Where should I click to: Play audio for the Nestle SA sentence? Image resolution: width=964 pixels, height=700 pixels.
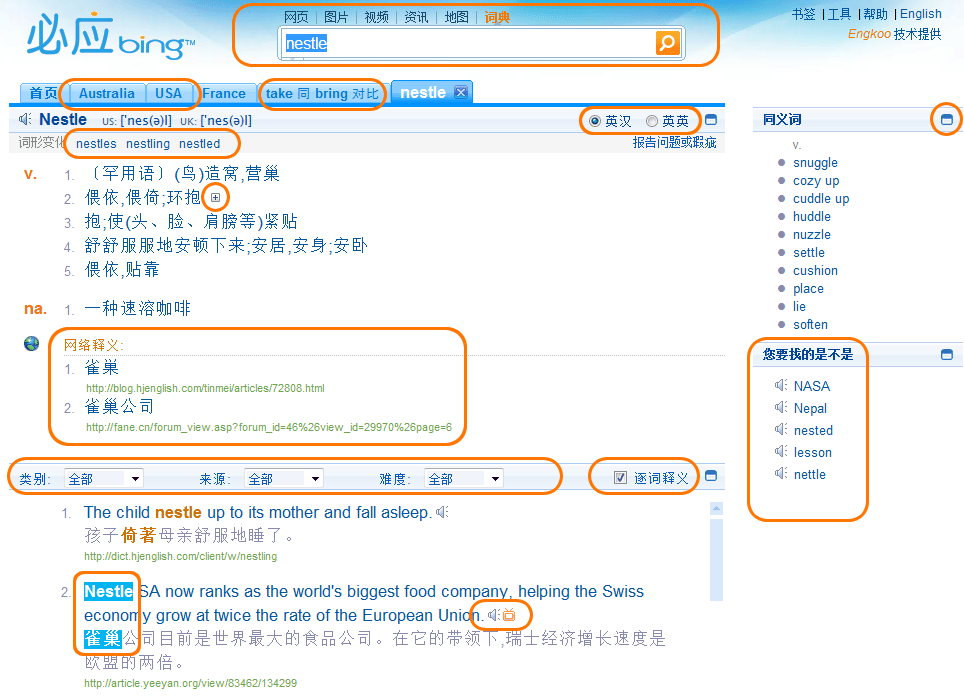[494, 615]
